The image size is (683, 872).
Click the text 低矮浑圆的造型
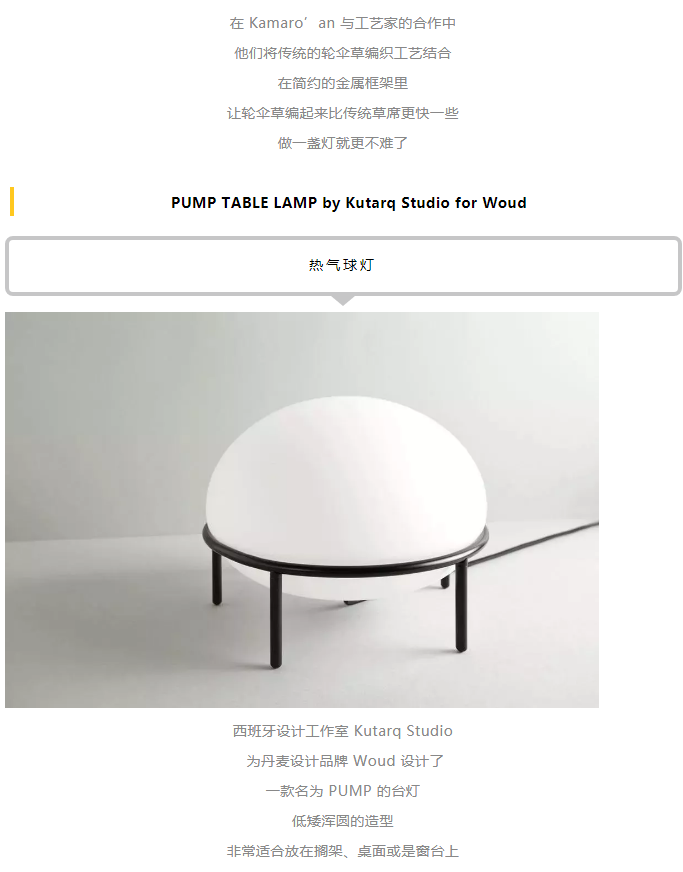[x=343, y=821]
